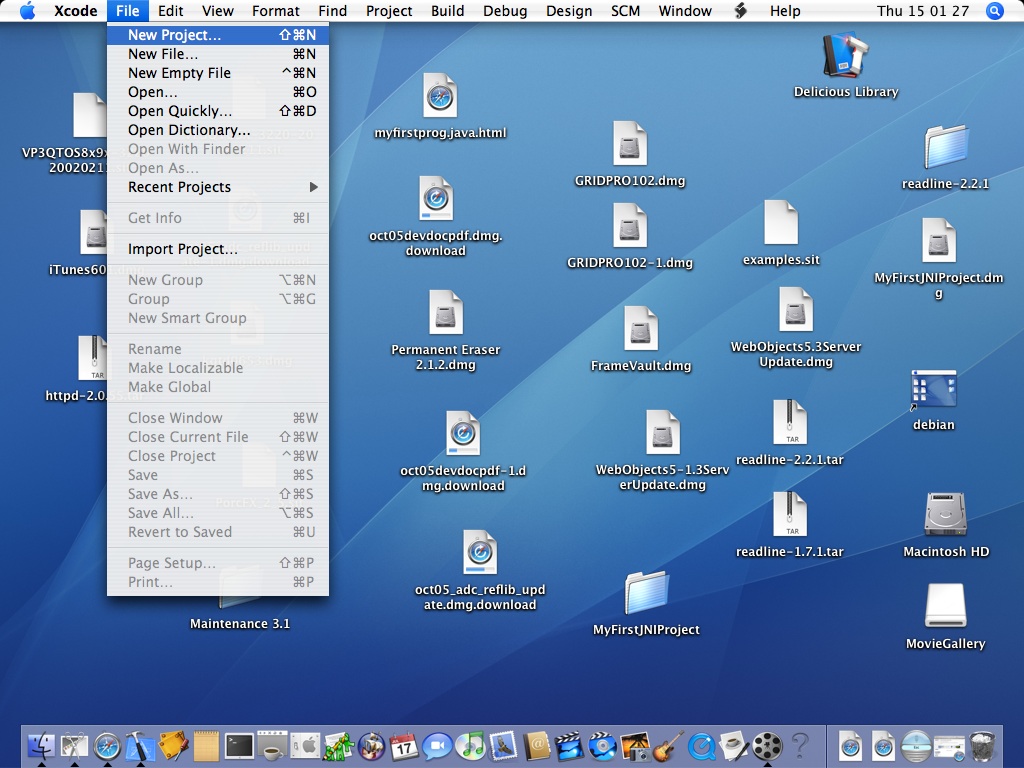Viewport: 1024px width, 768px height.
Task: Open the Trash in the Dock
Action: tap(983, 745)
